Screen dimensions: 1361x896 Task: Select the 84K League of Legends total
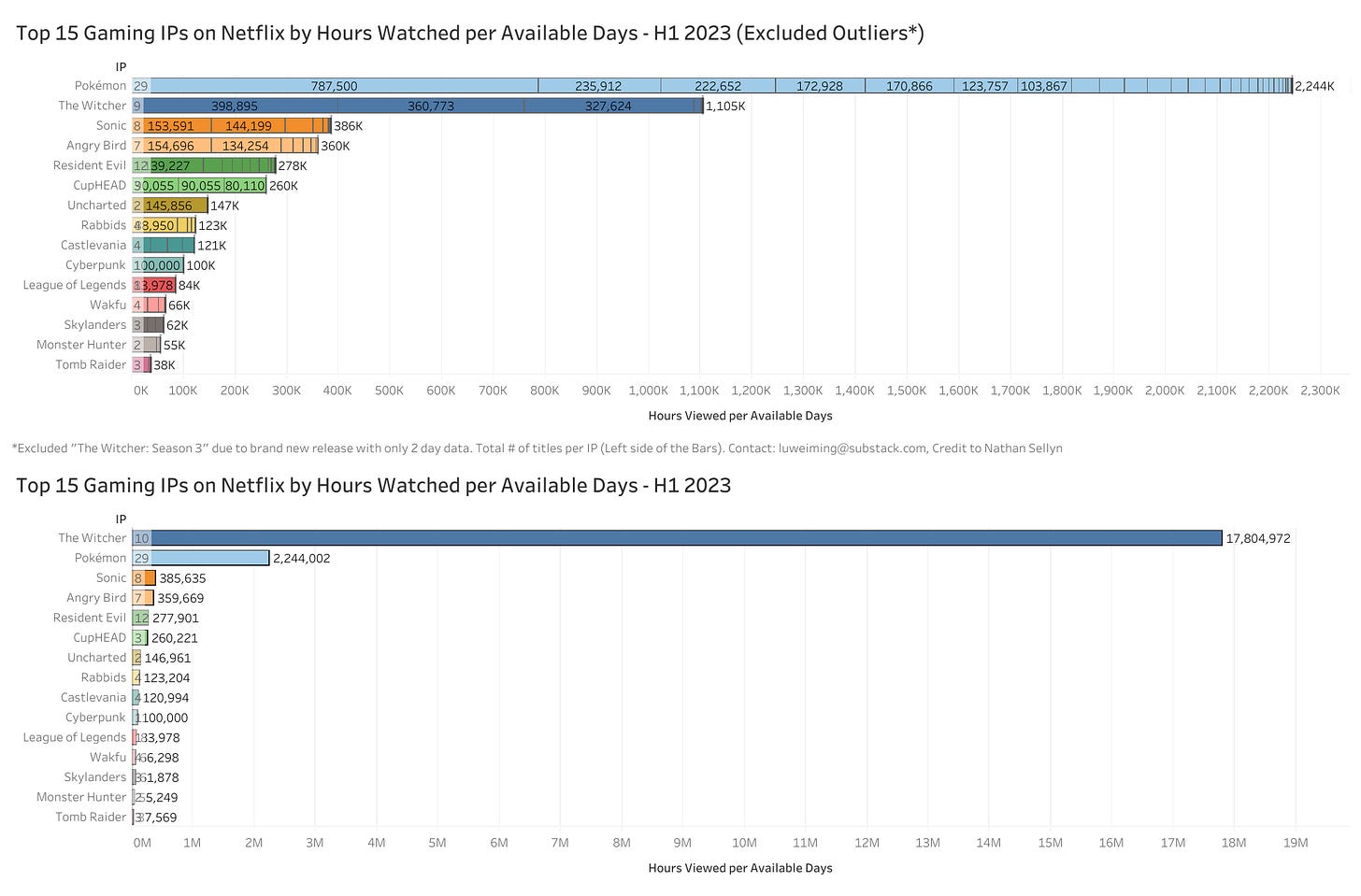pyautogui.click(x=189, y=286)
